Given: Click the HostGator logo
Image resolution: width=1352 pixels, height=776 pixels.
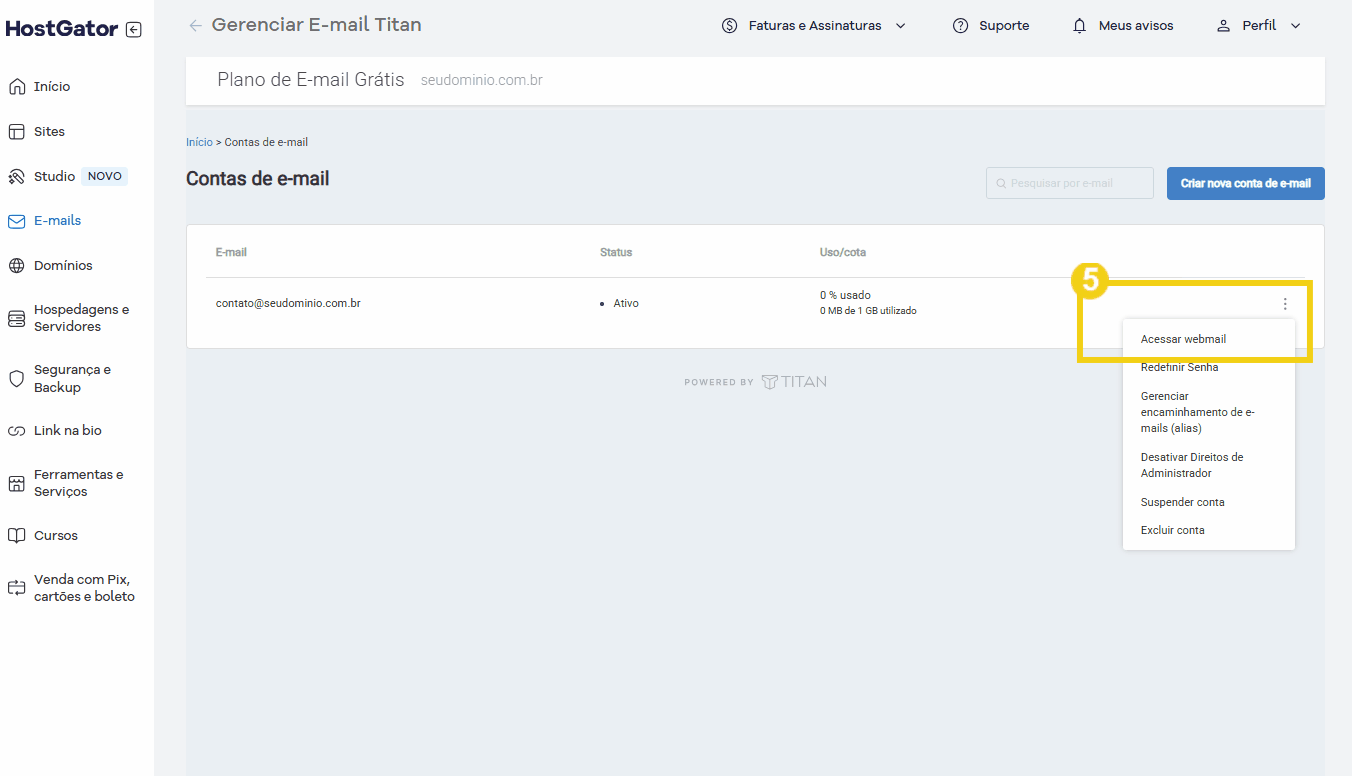Looking at the screenshot, I should [x=62, y=29].
